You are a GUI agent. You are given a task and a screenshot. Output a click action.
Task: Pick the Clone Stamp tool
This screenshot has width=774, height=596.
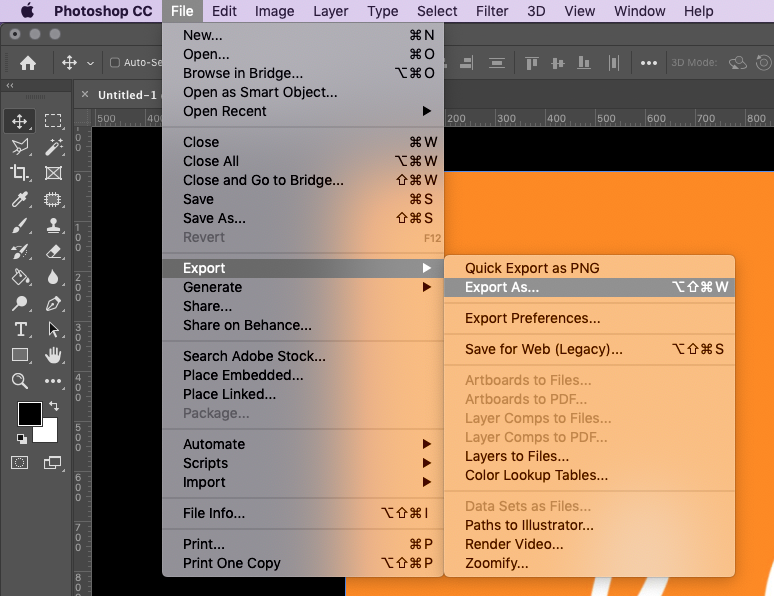point(53,225)
